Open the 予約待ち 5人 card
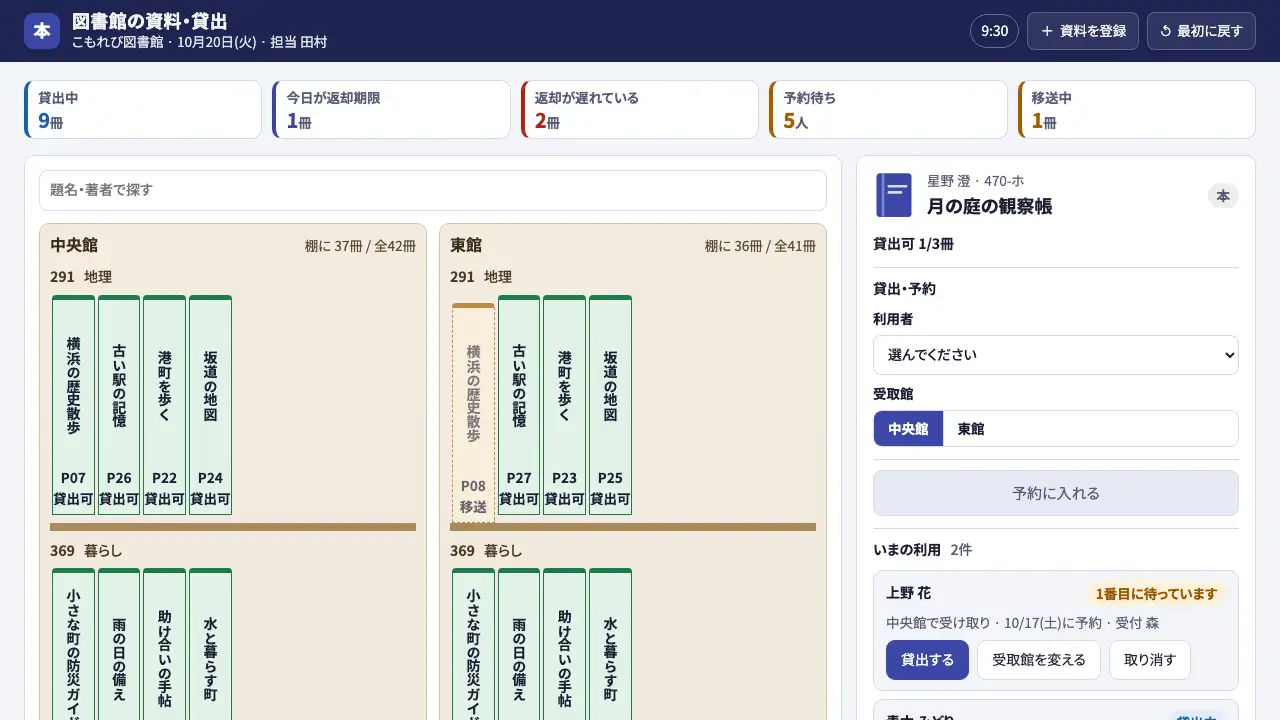The image size is (1280, 720). 888,110
